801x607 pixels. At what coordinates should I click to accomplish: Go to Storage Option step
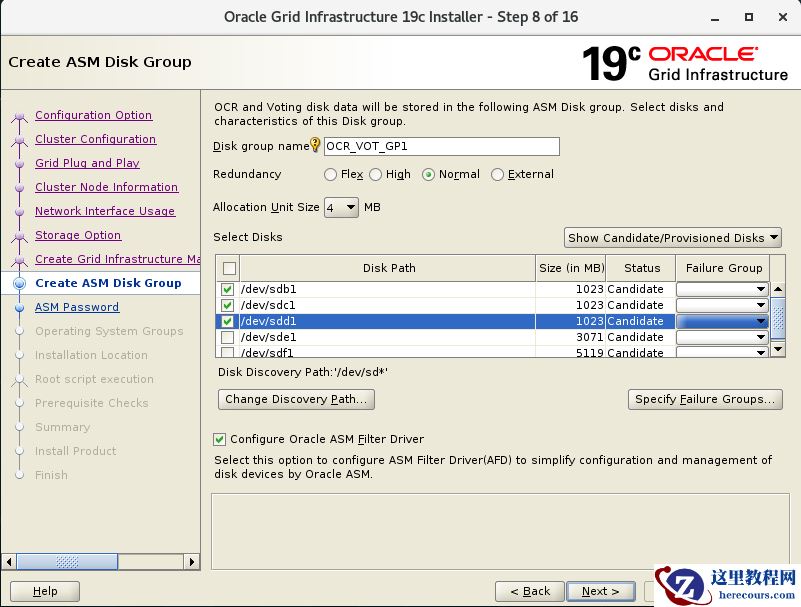[x=78, y=235]
